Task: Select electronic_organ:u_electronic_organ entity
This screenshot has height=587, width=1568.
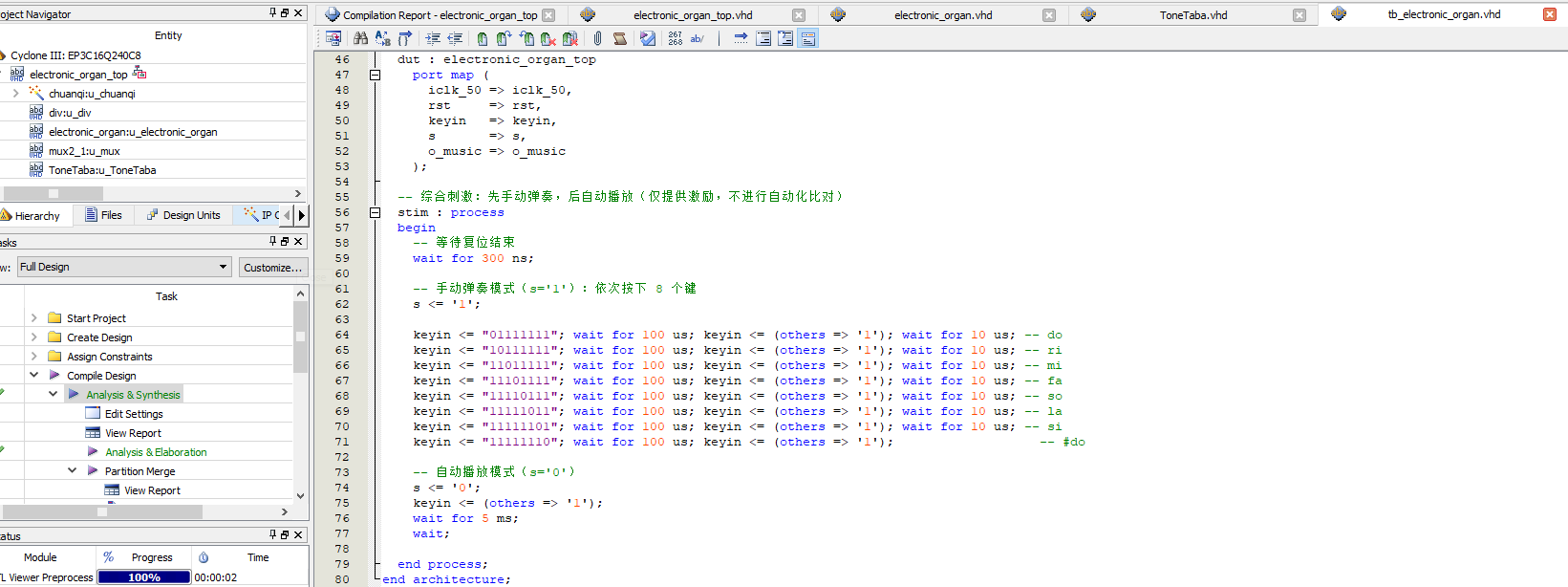Action: tap(133, 132)
